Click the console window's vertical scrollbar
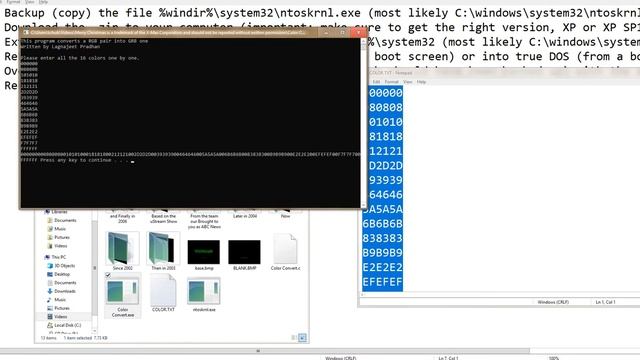The height and width of the screenshot is (360, 640). point(364,122)
